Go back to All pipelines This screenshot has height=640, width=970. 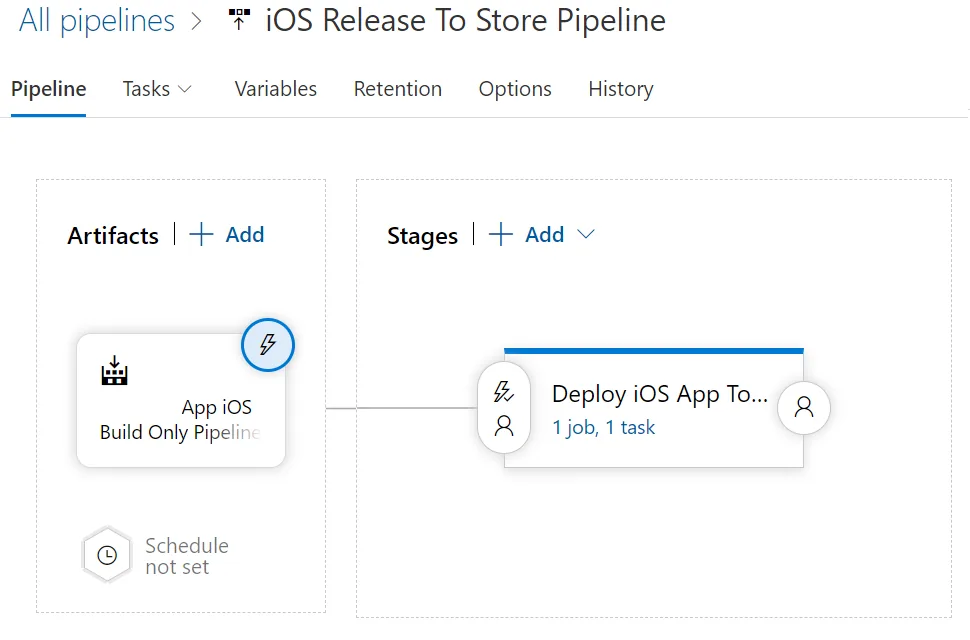pos(97,20)
